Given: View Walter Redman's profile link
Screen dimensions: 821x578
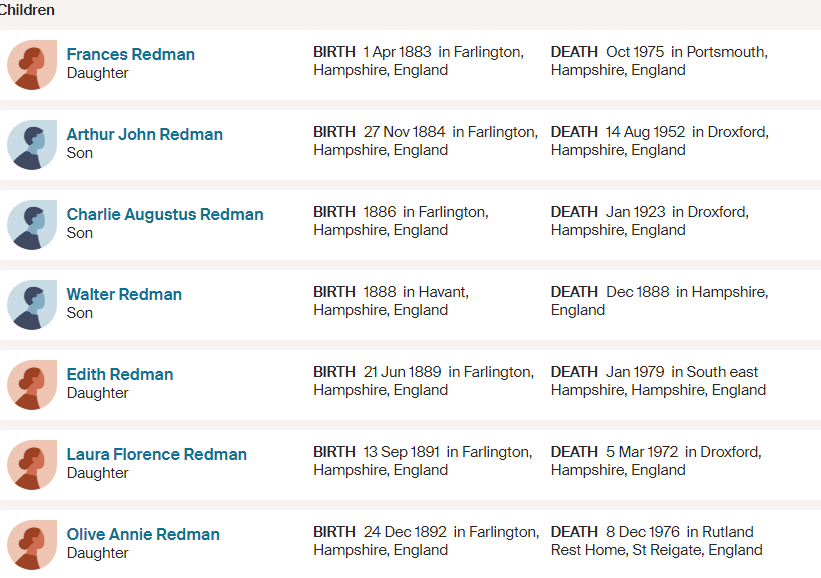Looking at the screenshot, I should pyautogui.click(x=124, y=294).
